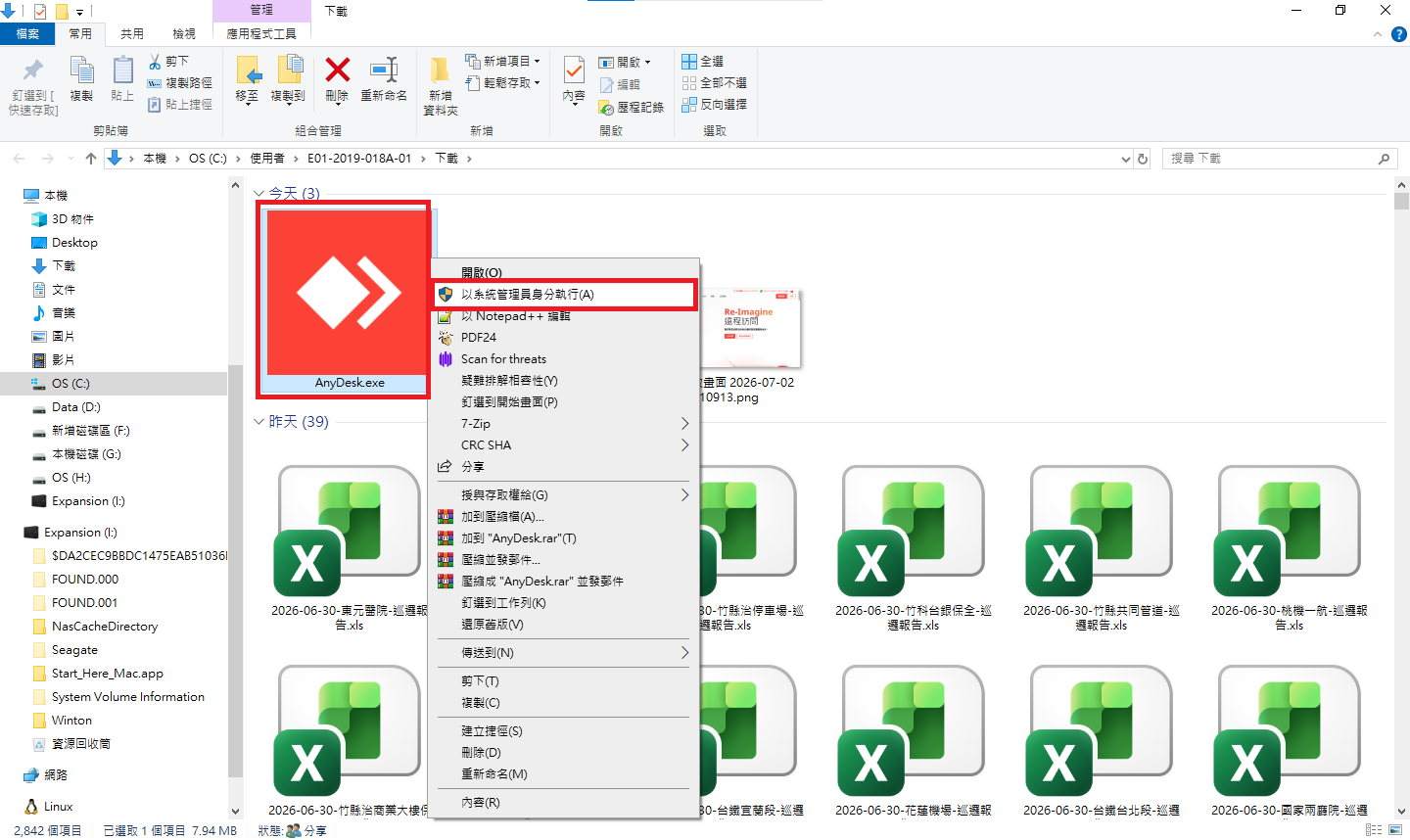Click the 釘選到快速存取 pin icon
Image resolution: width=1410 pixels, height=840 pixels.
point(32,70)
